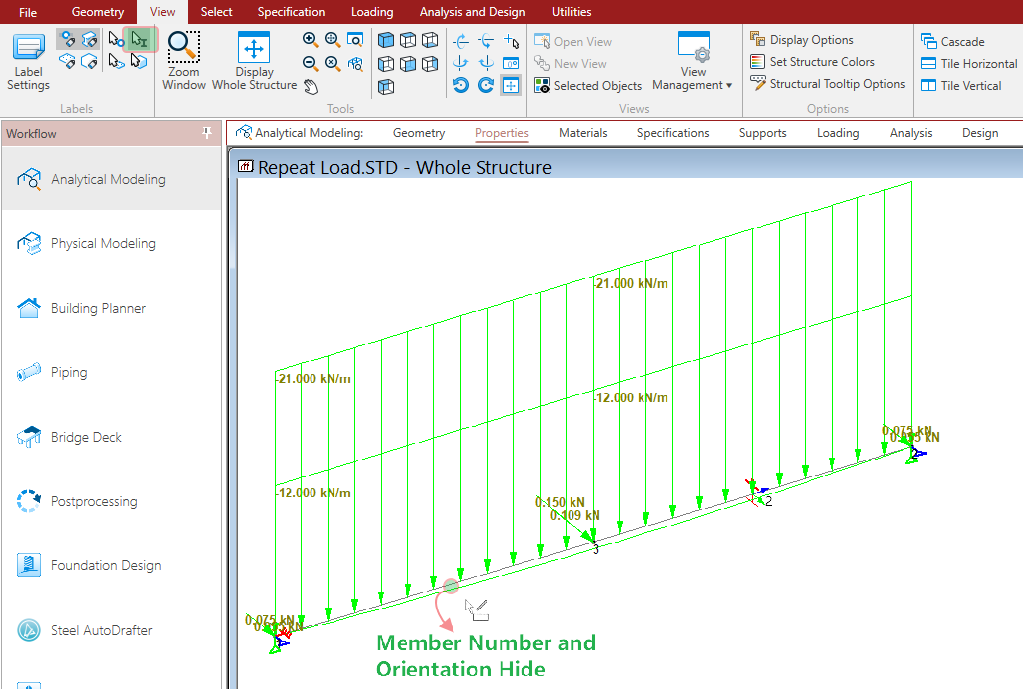Switch to ribbon Geometry tab

98,12
